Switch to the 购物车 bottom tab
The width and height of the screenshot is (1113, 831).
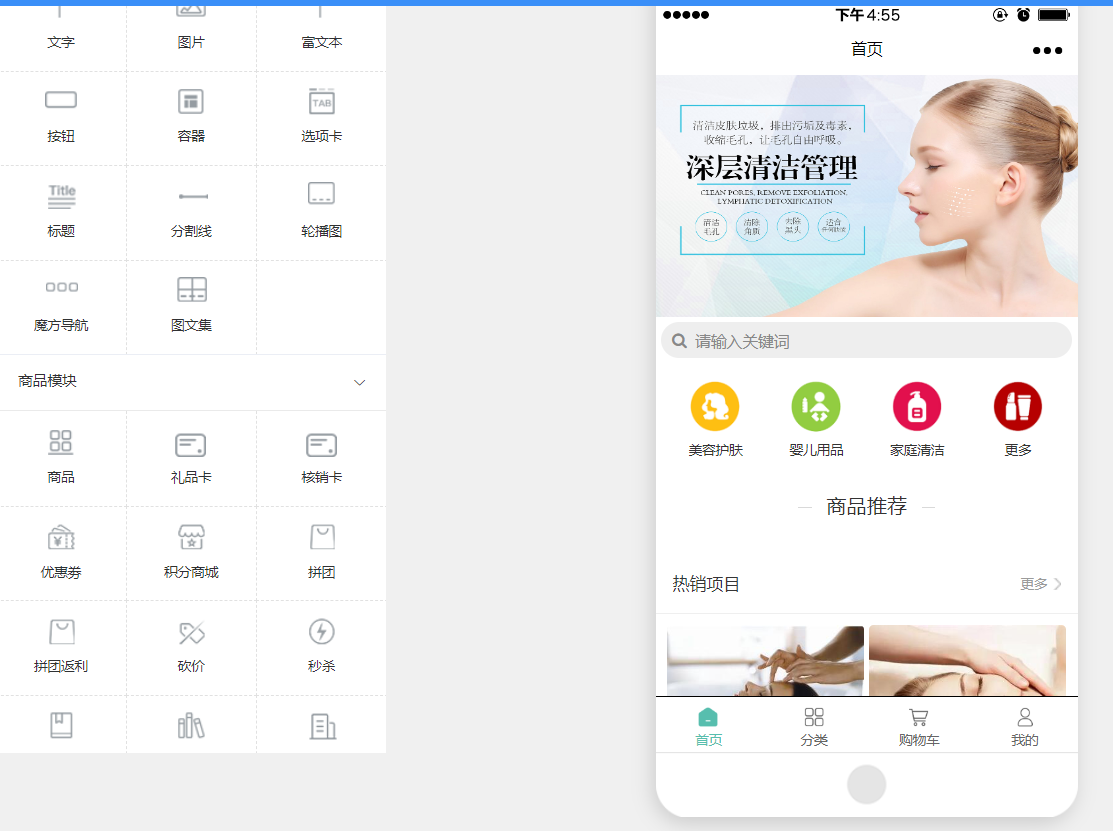(x=919, y=727)
